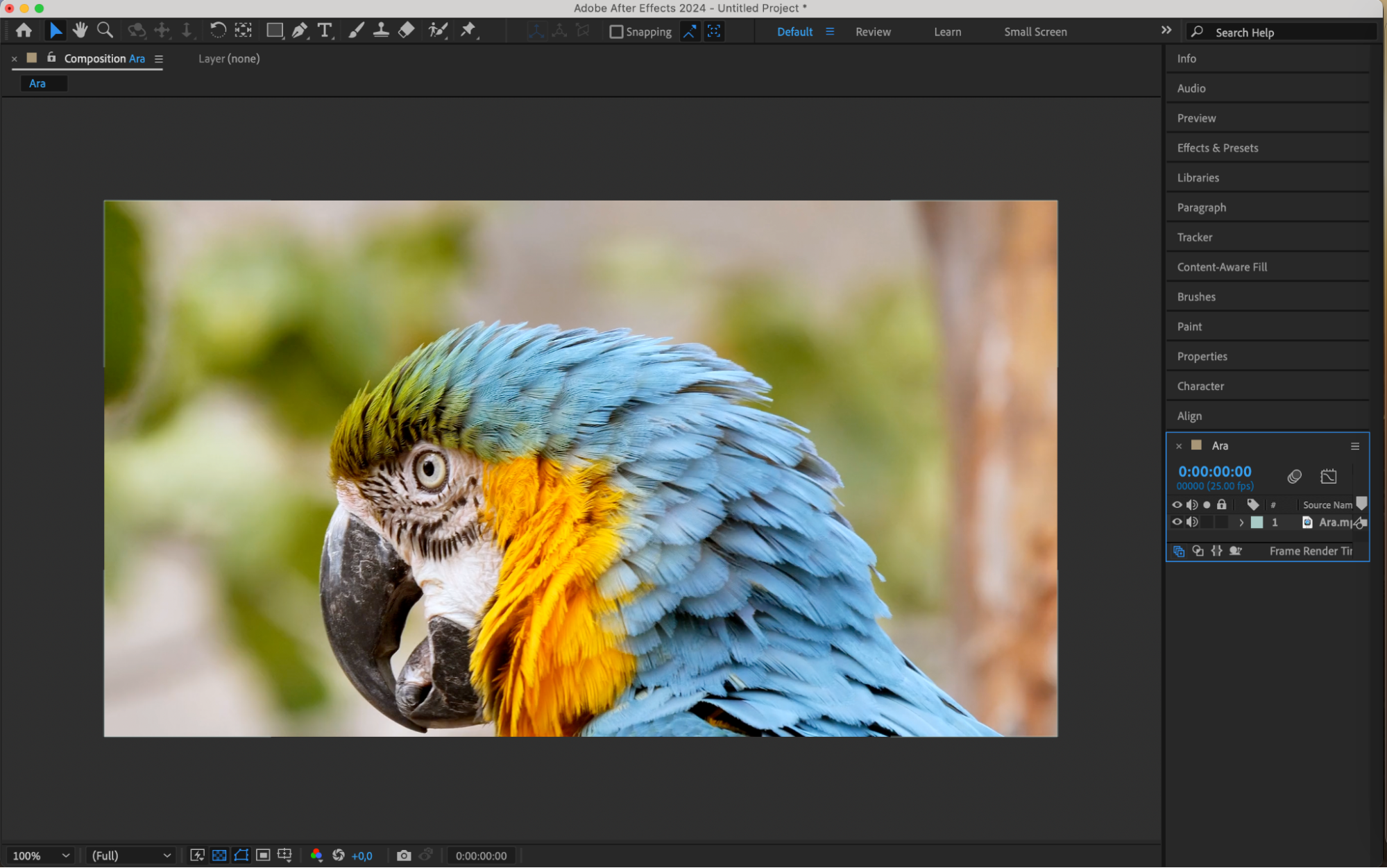Hide the Ara.mp4 layer video

coord(1177,522)
